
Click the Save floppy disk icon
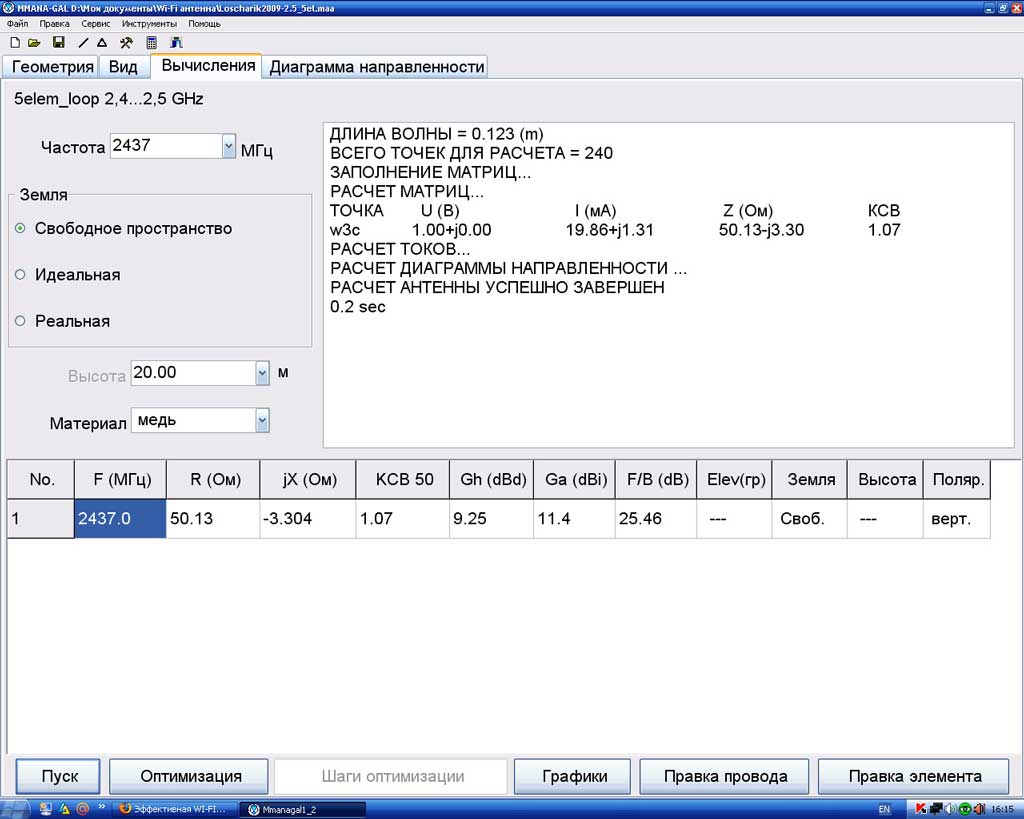coord(59,43)
